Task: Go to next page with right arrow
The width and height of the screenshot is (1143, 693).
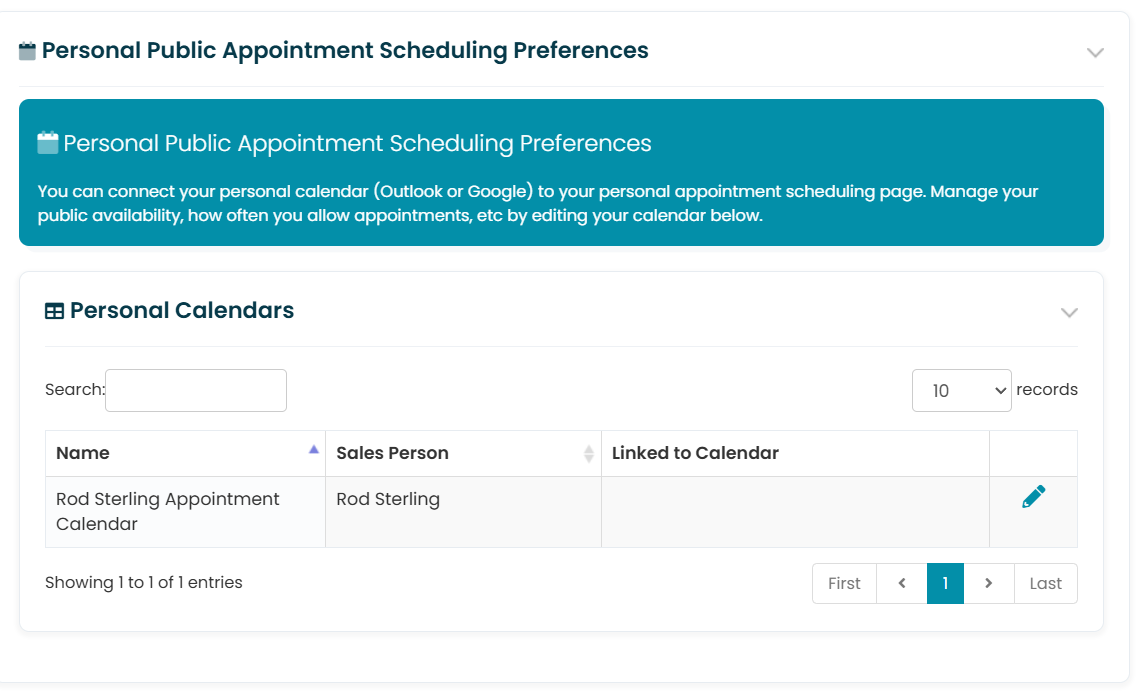Action: point(988,583)
